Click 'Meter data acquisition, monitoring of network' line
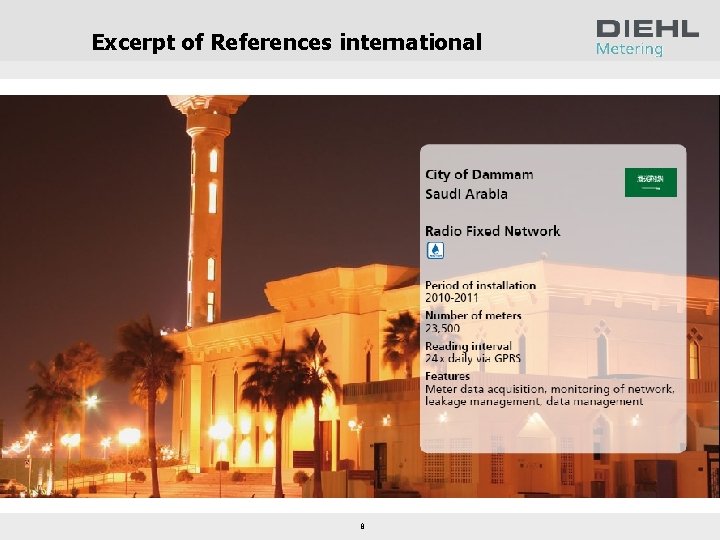Viewport: 720px width, 540px height. tap(550, 389)
